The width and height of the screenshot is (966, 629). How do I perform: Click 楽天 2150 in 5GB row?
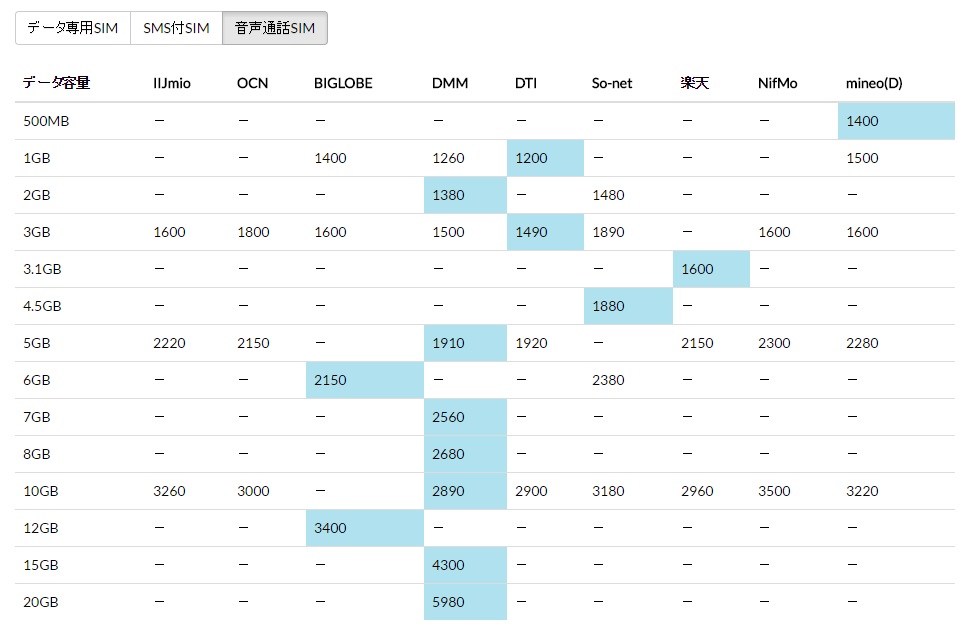(697, 343)
